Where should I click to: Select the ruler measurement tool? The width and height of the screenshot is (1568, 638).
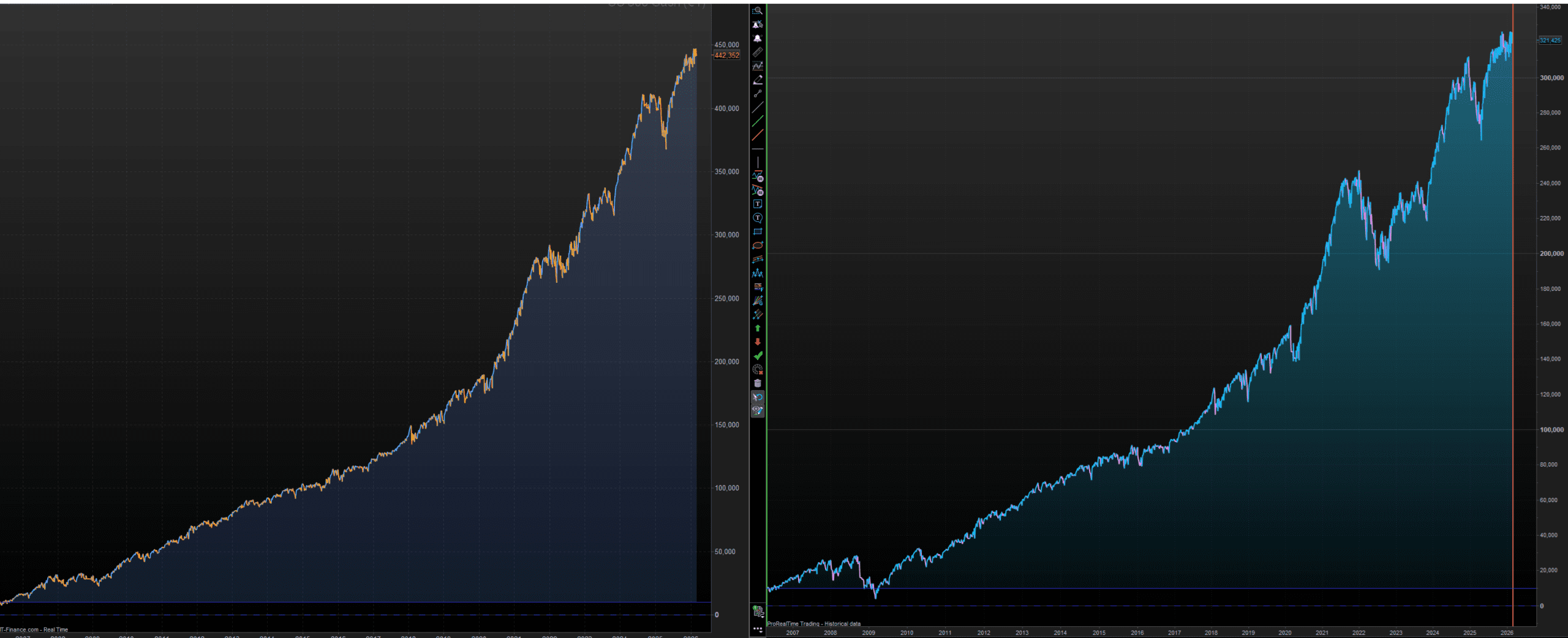click(x=758, y=52)
